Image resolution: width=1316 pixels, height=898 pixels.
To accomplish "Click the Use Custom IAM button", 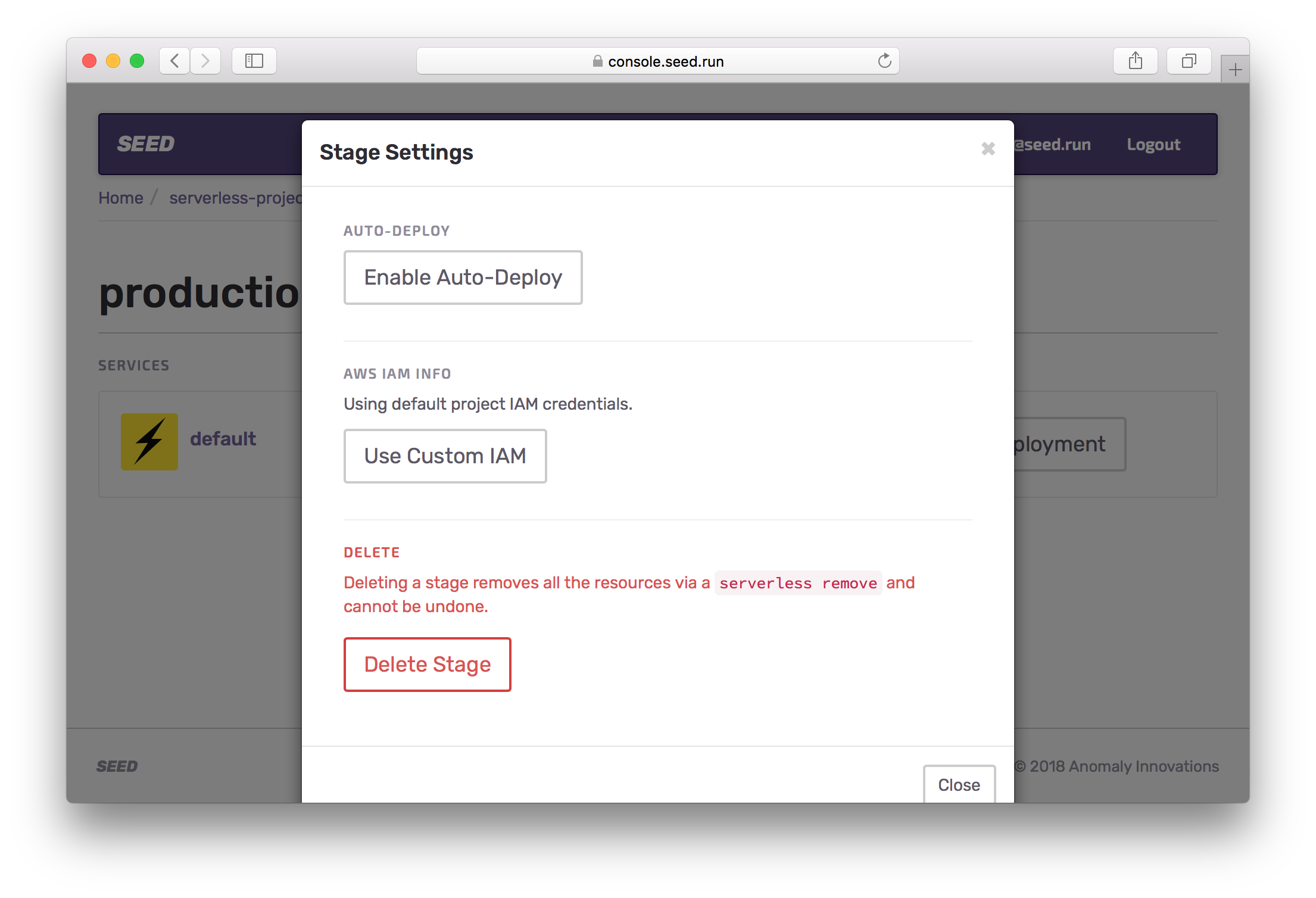I will pyautogui.click(x=445, y=456).
